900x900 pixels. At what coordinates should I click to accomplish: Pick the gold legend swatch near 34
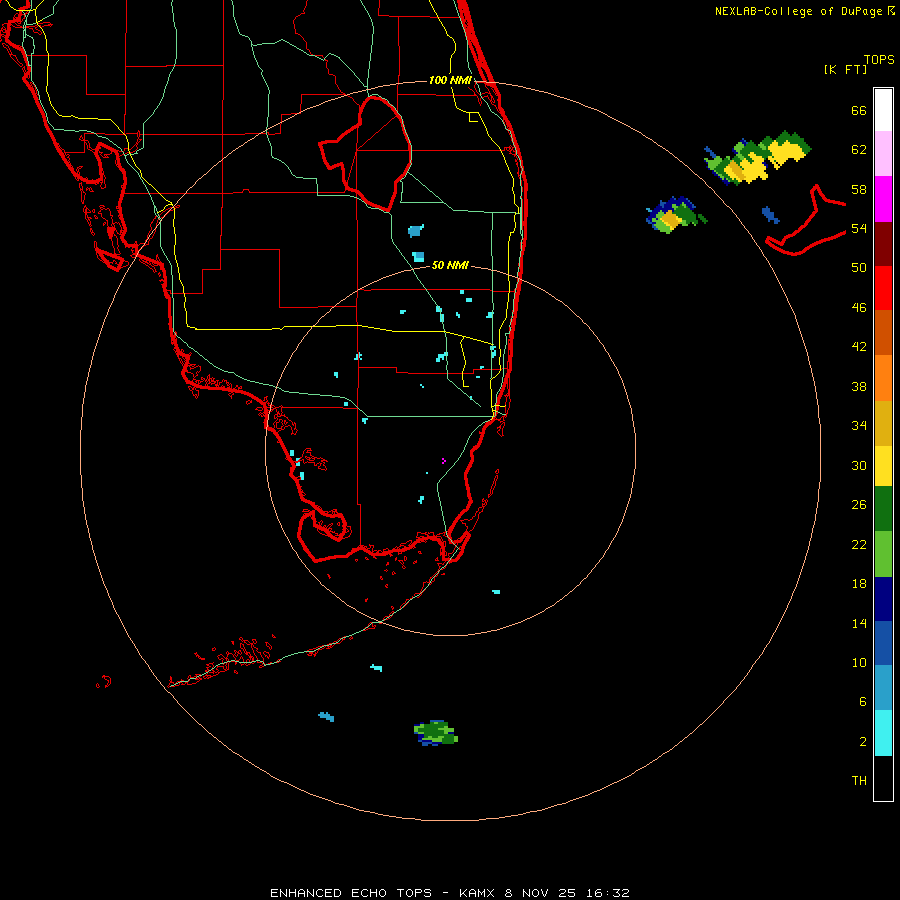(883, 424)
